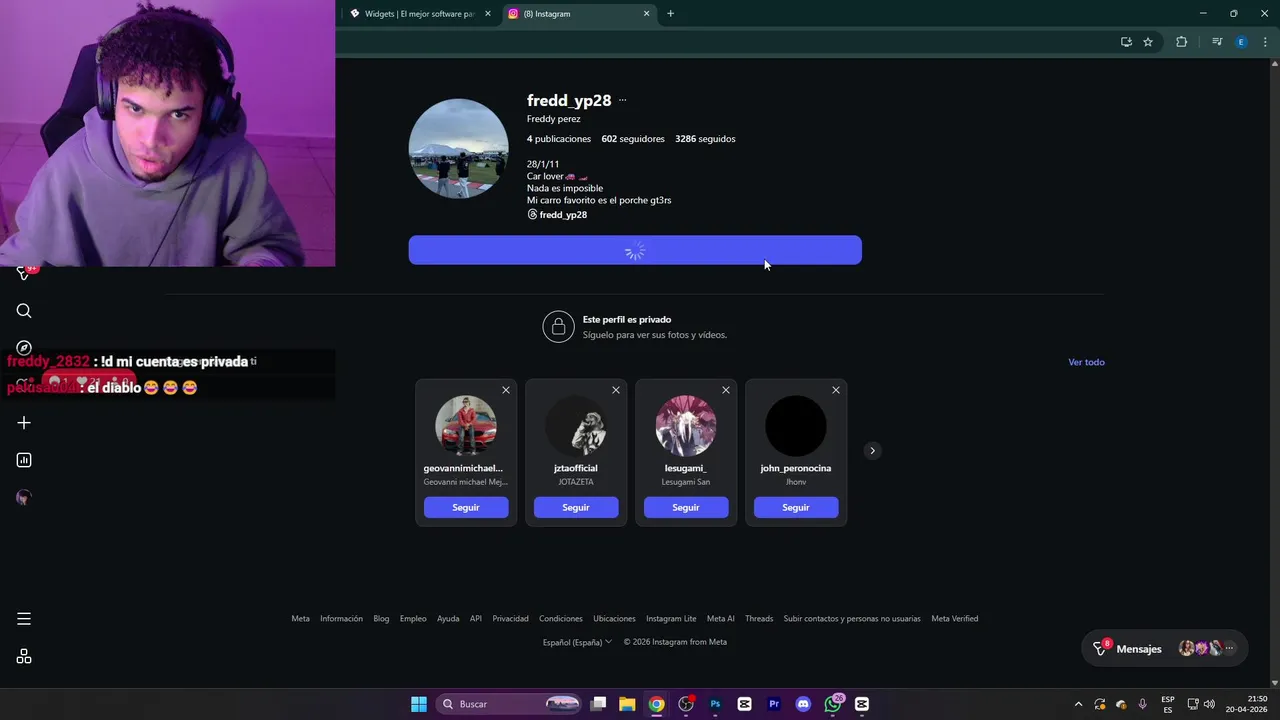This screenshot has width=1280, height=720.
Task: Open the footer Ayuda link
Action: click(x=448, y=619)
